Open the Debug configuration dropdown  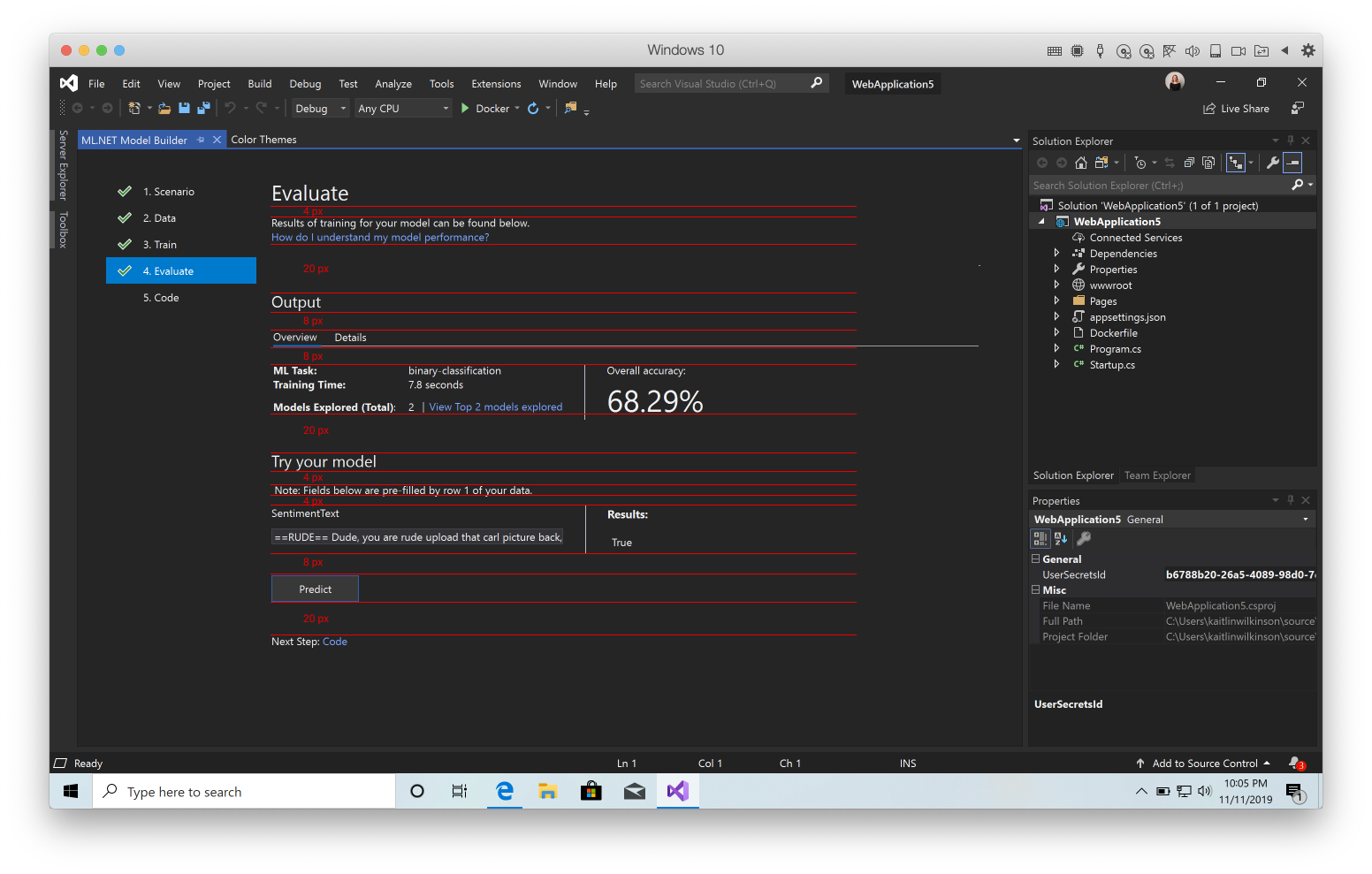click(x=321, y=109)
